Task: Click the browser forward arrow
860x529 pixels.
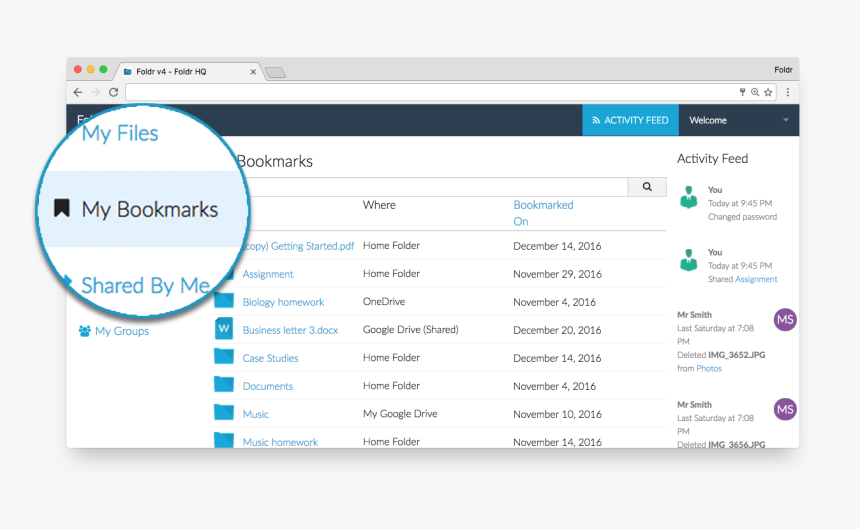Action: (x=95, y=92)
